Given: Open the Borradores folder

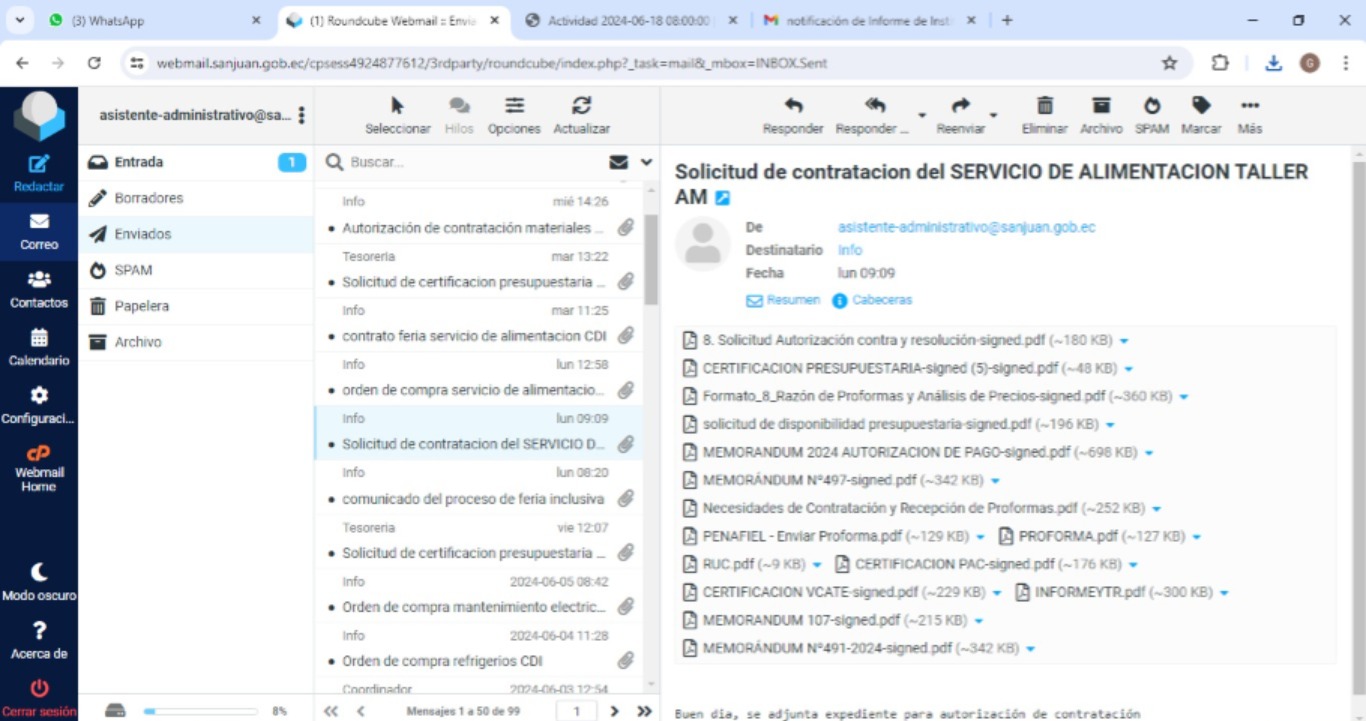Looking at the screenshot, I should 149,198.
